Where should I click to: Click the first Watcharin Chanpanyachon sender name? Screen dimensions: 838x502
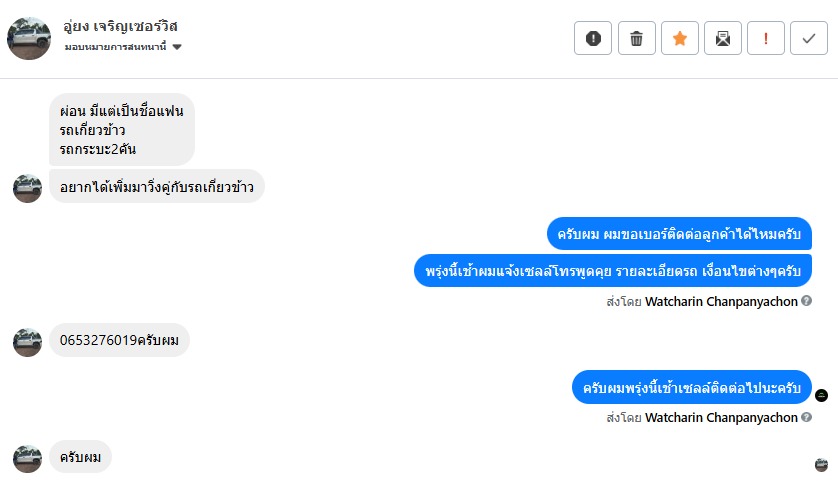(721, 300)
